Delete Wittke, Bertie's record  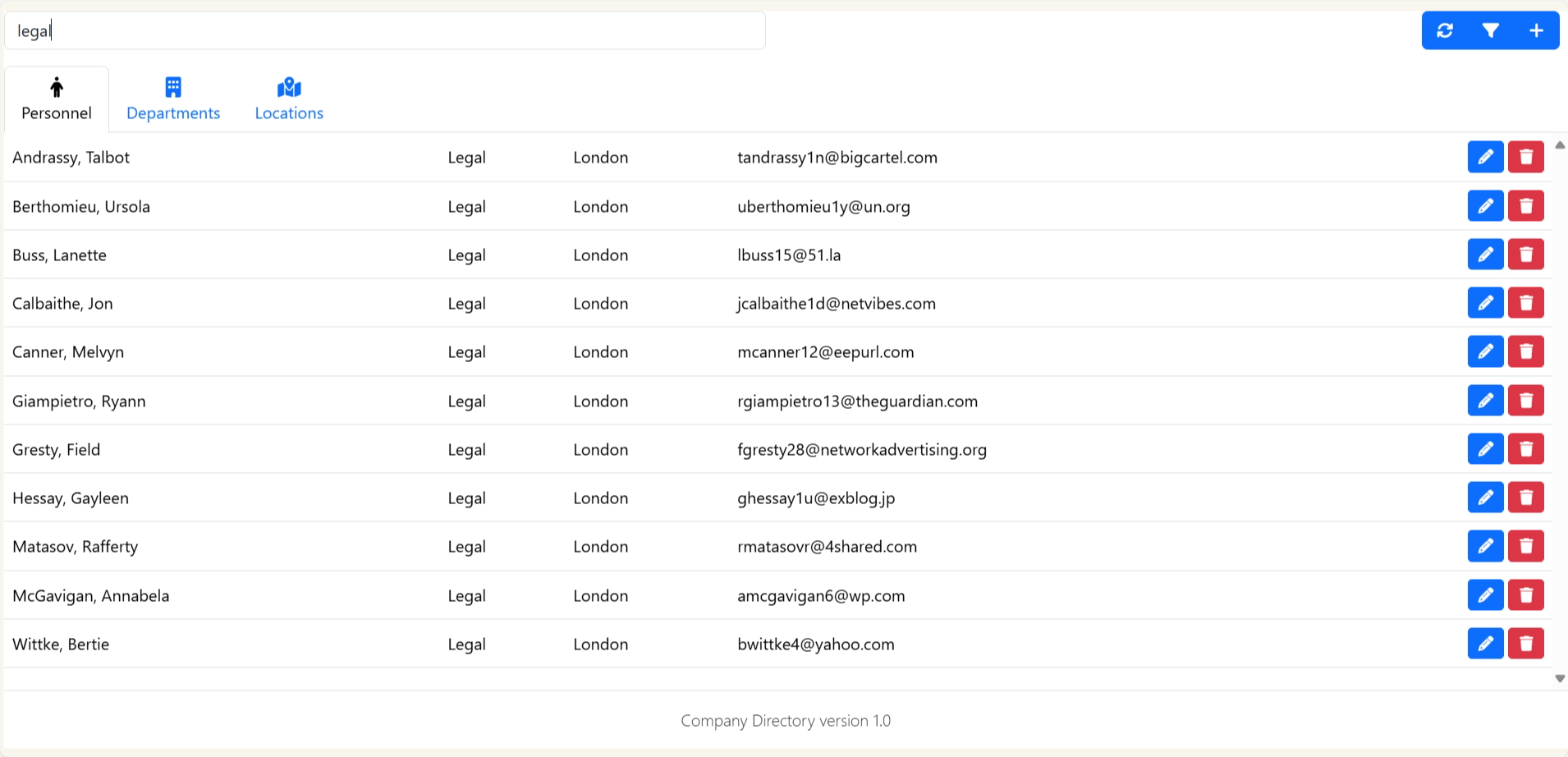point(1525,644)
